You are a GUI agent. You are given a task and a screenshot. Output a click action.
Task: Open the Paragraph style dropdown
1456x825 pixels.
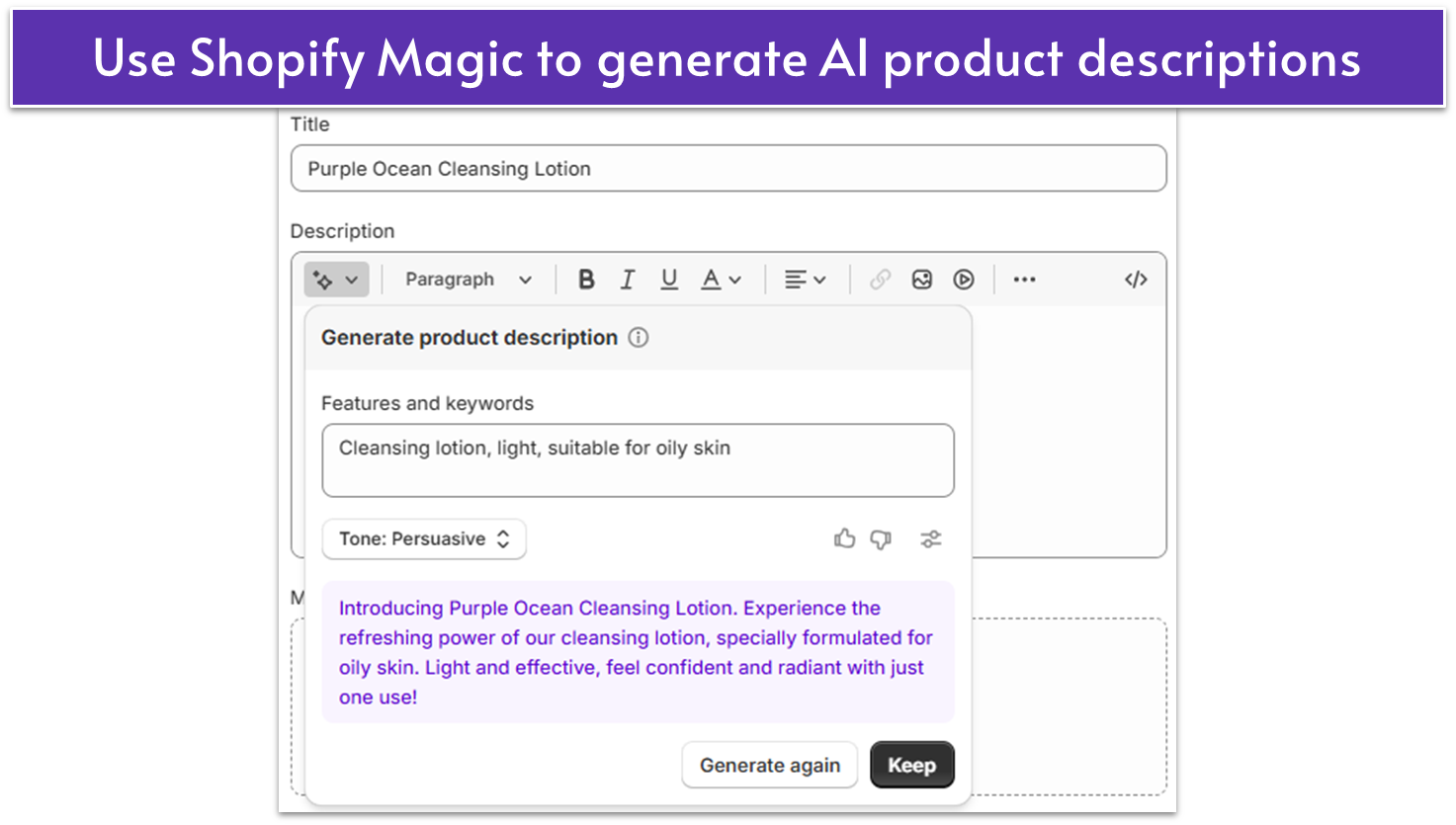tap(469, 280)
